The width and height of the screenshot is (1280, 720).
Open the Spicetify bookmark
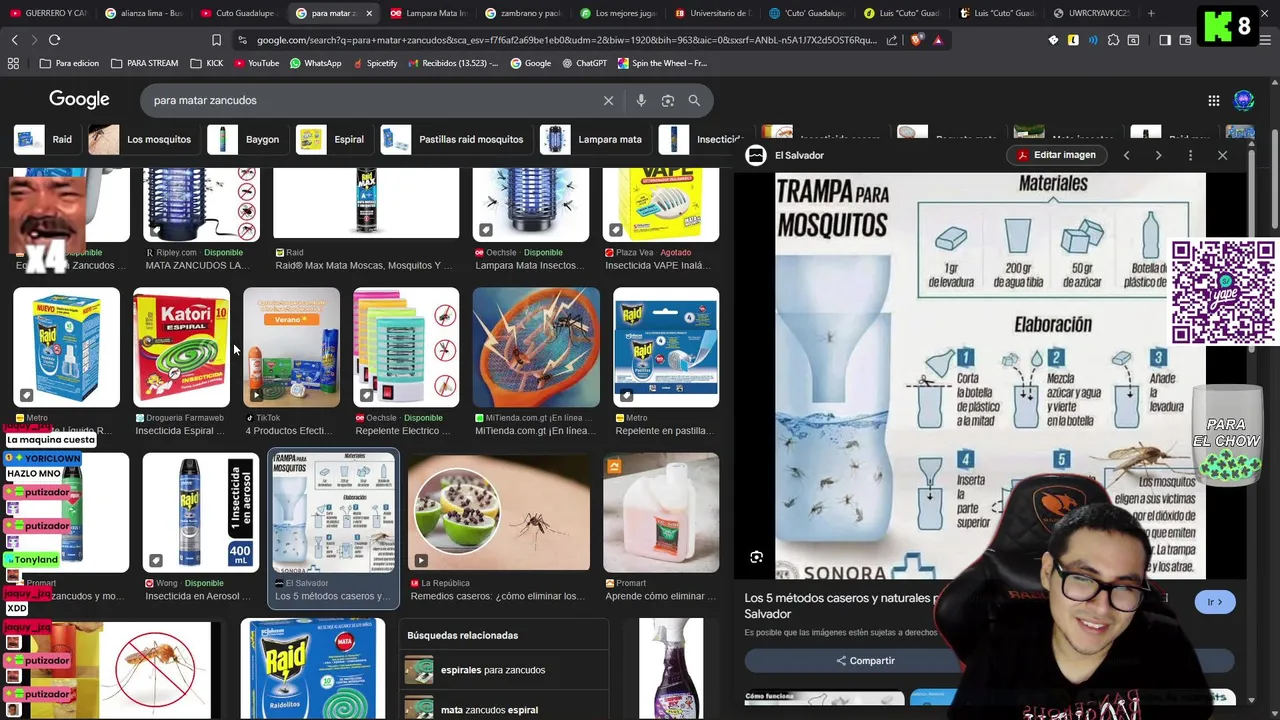[374, 63]
